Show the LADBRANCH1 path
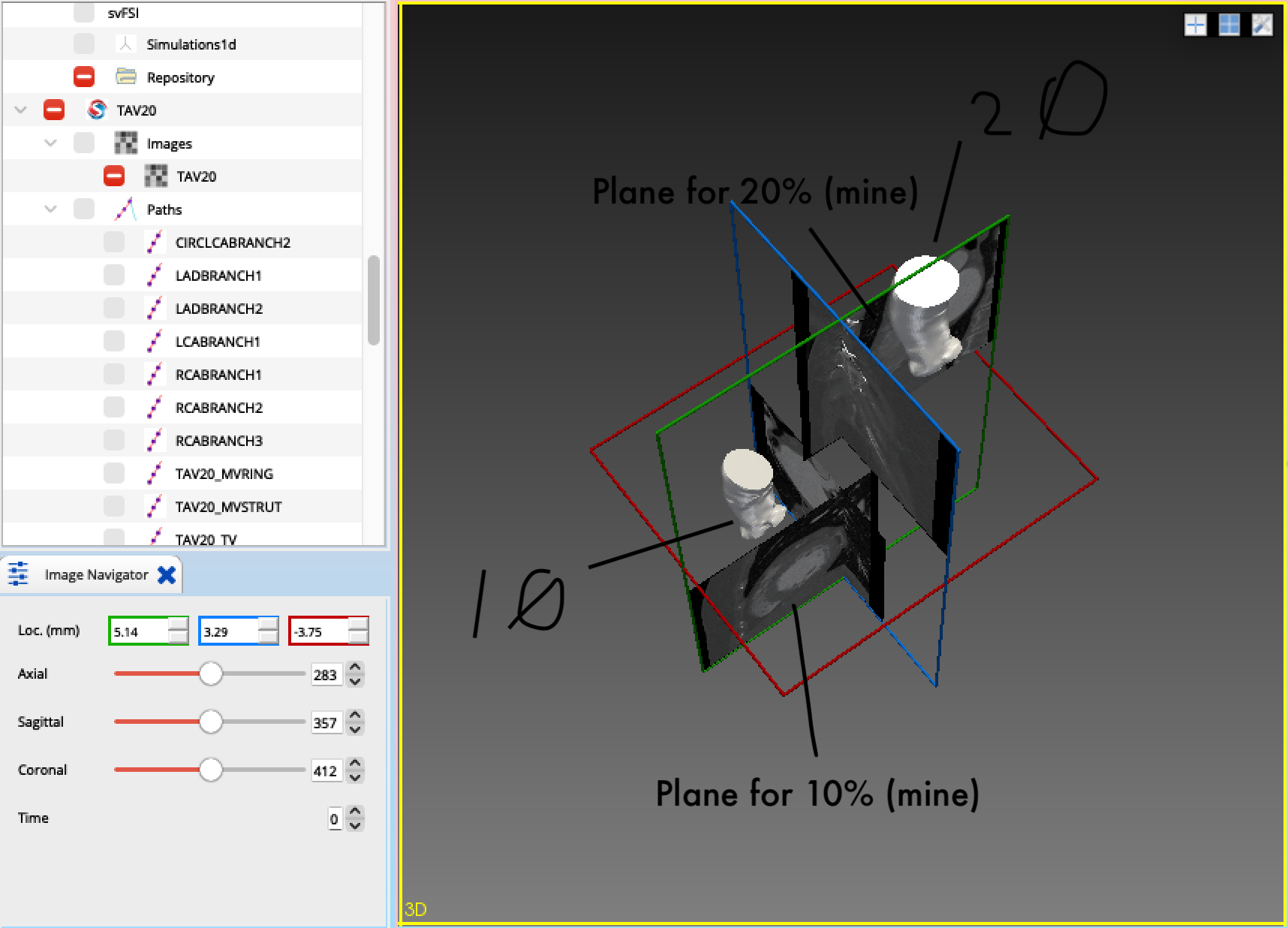 [x=114, y=275]
